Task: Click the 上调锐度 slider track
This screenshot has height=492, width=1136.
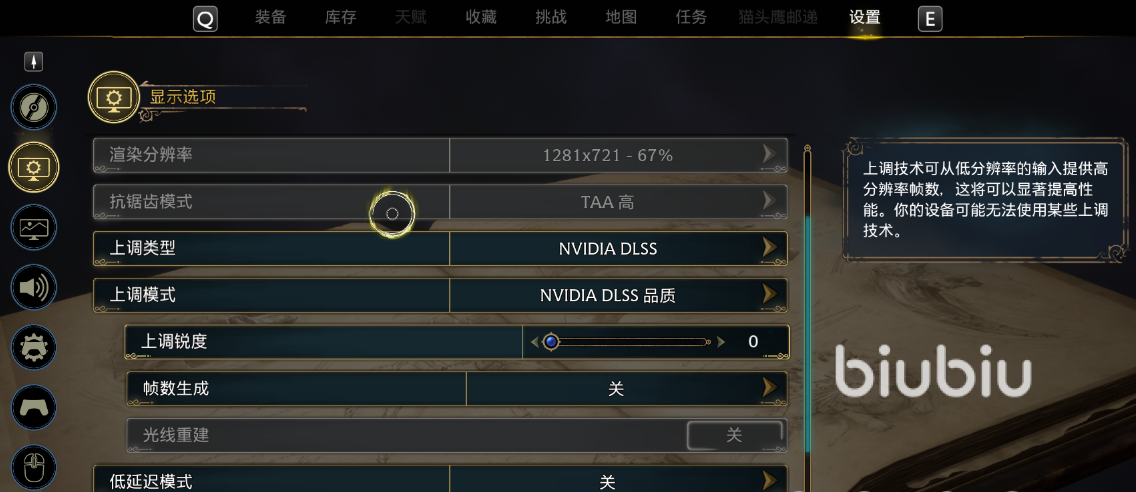Action: point(628,342)
